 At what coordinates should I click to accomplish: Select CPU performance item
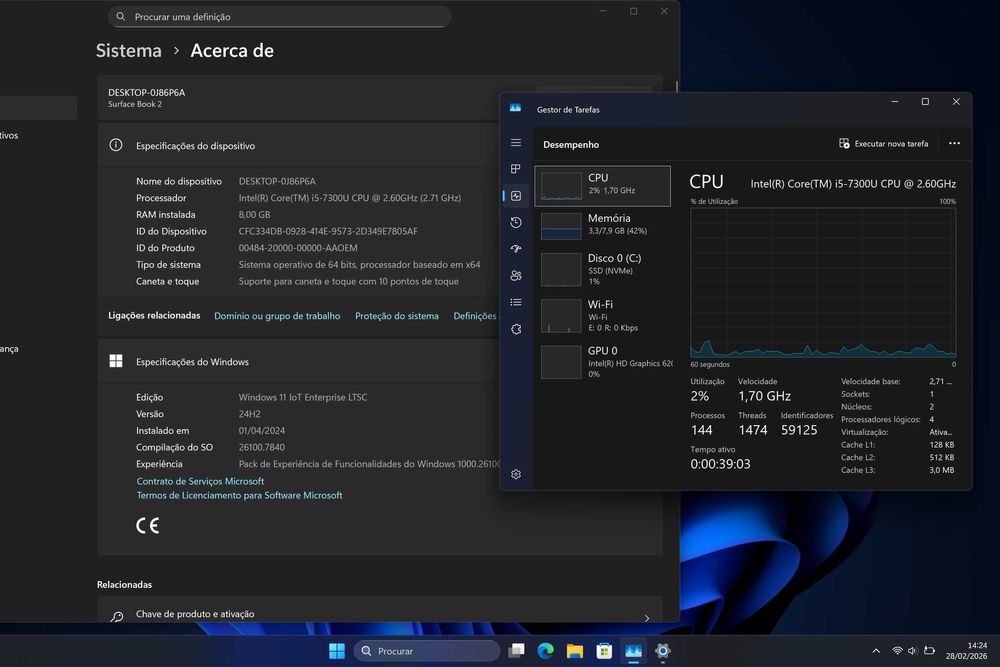pyautogui.click(x=603, y=186)
